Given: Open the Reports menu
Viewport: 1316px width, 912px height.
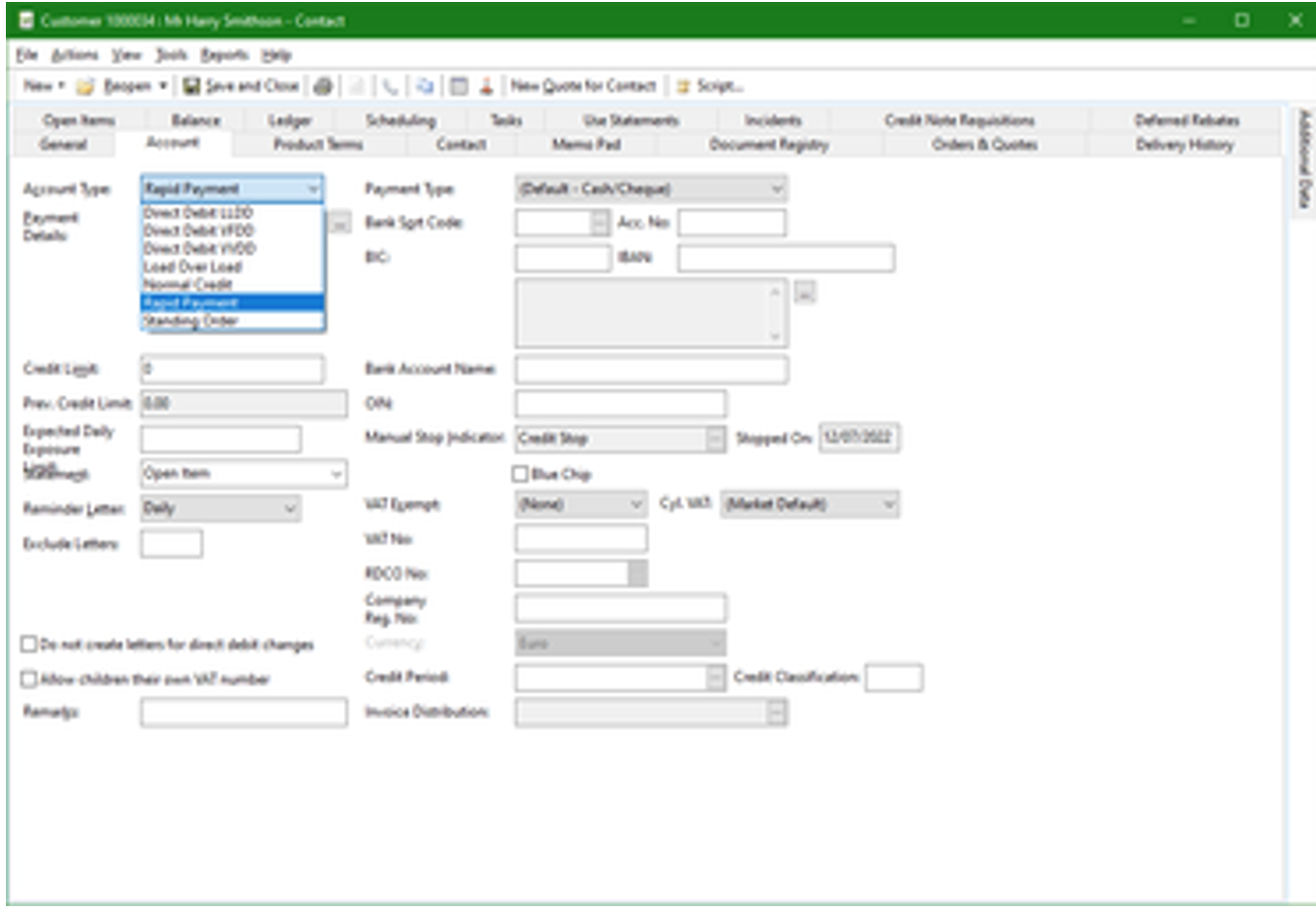Looking at the screenshot, I should [x=225, y=55].
